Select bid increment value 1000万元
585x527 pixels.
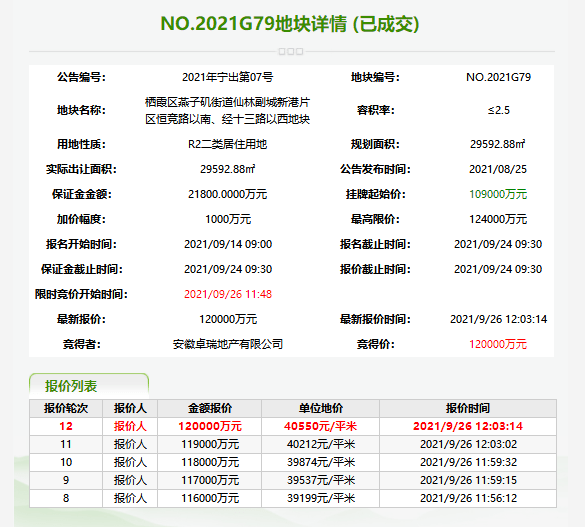click(228, 219)
